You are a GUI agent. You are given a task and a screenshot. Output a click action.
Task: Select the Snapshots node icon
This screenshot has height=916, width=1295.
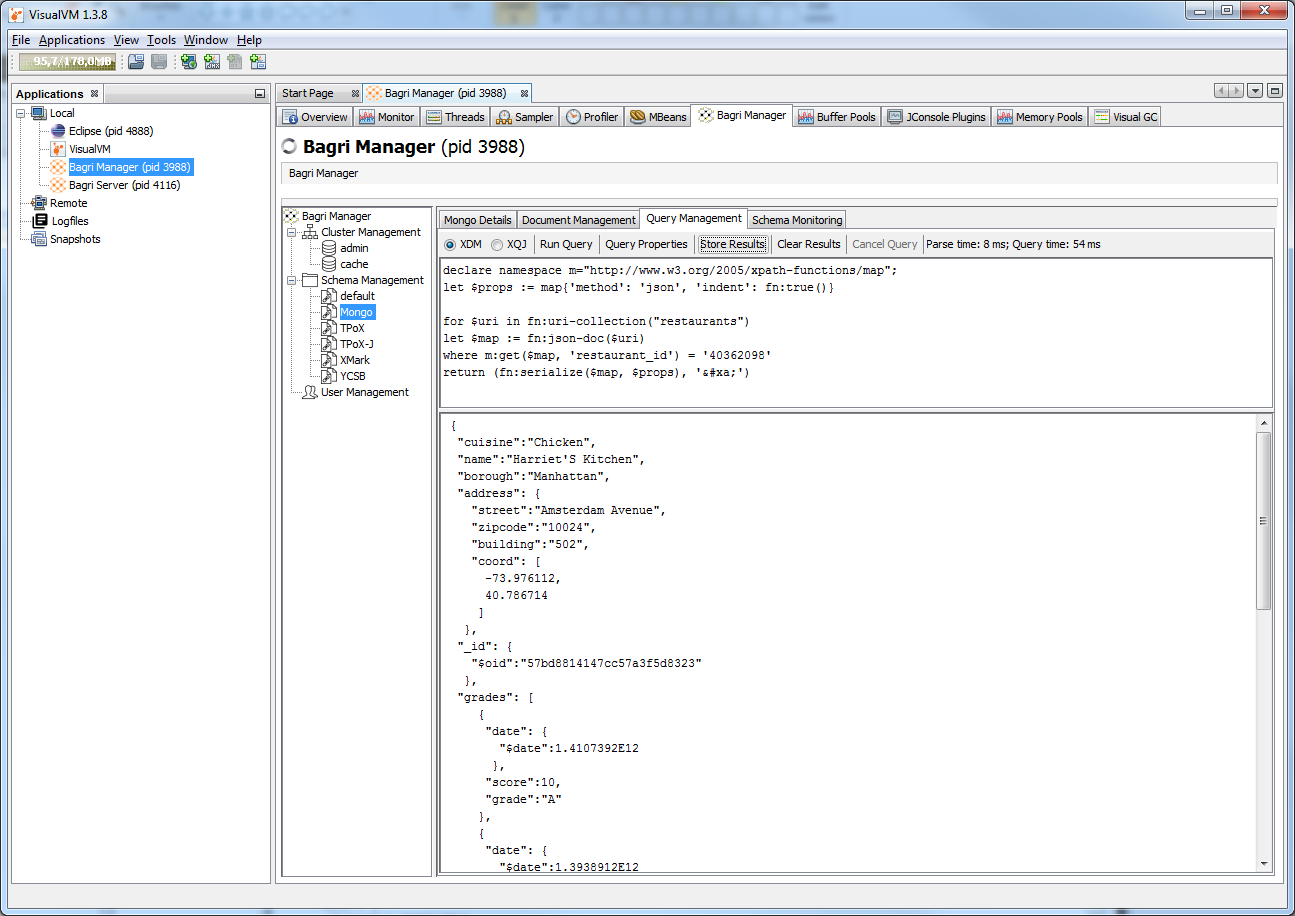click(39, 239)
